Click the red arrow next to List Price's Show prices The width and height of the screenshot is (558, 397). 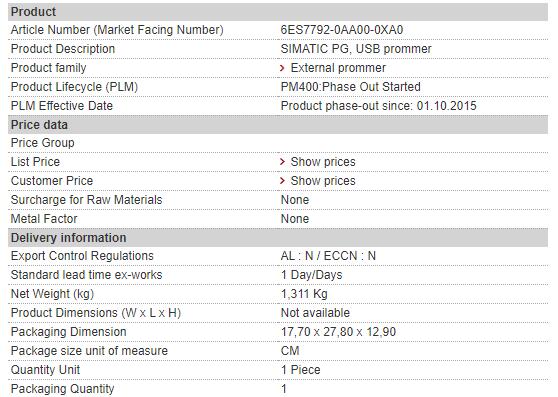[x=283, y=162]
